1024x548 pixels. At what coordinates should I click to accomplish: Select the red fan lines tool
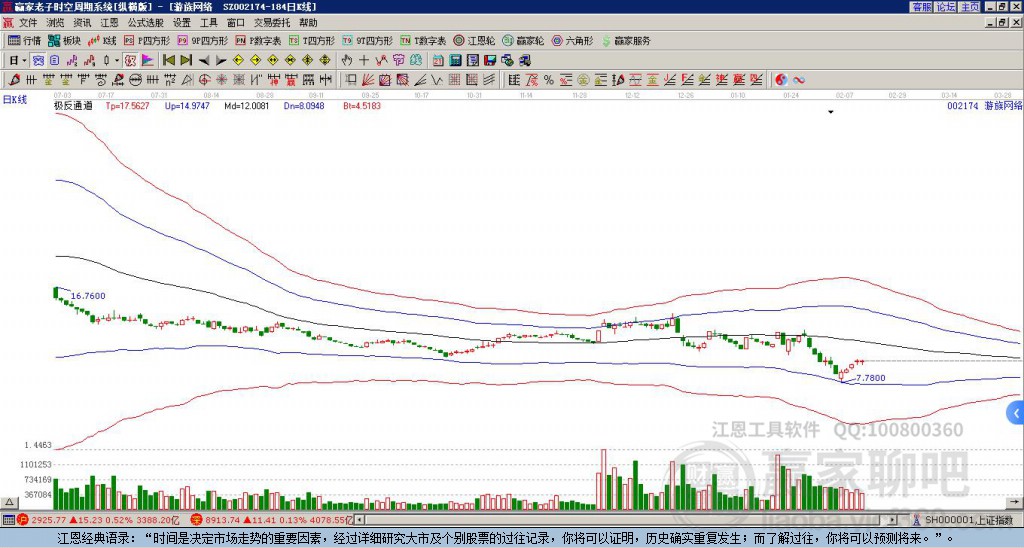tap(368, 80)
